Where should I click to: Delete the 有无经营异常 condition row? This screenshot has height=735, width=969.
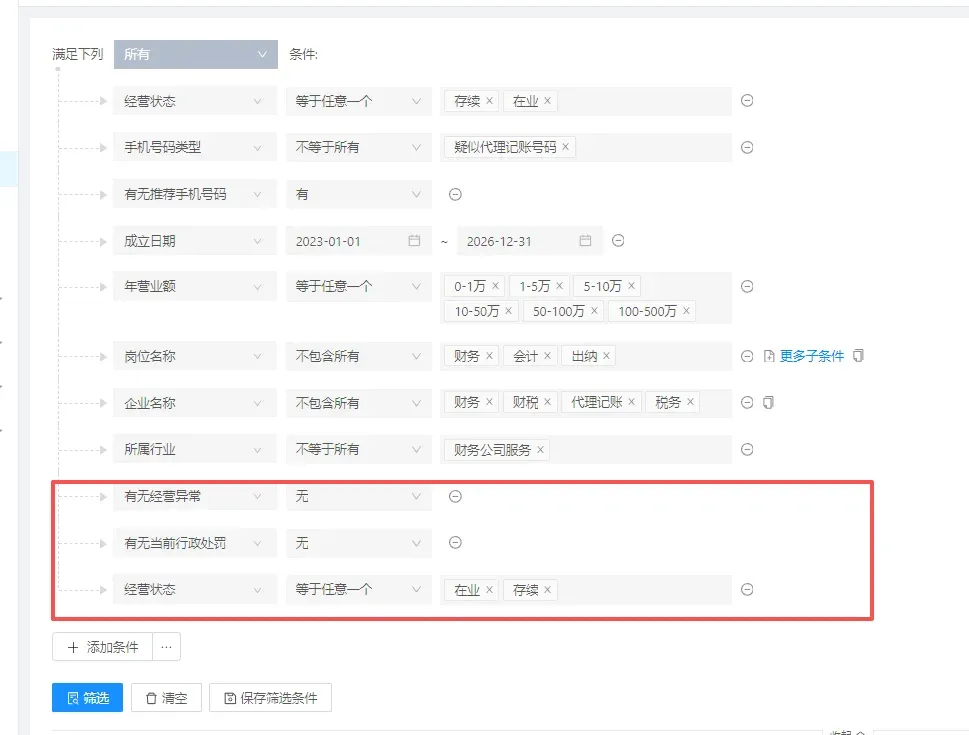click(x=455, y=496)
